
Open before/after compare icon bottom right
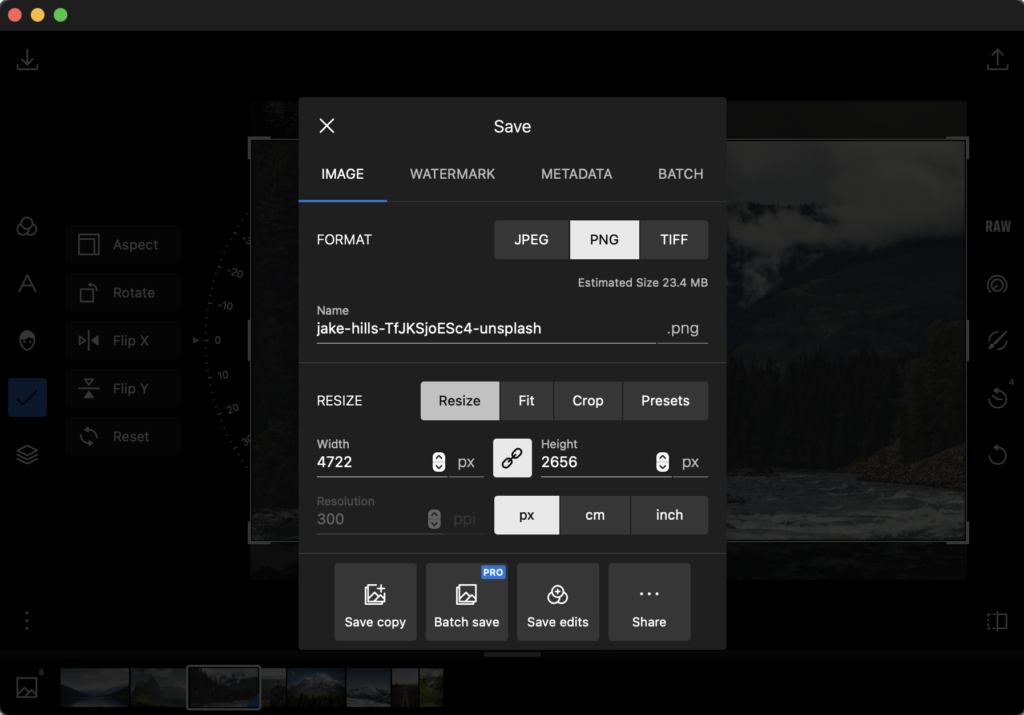click(997, 620)
